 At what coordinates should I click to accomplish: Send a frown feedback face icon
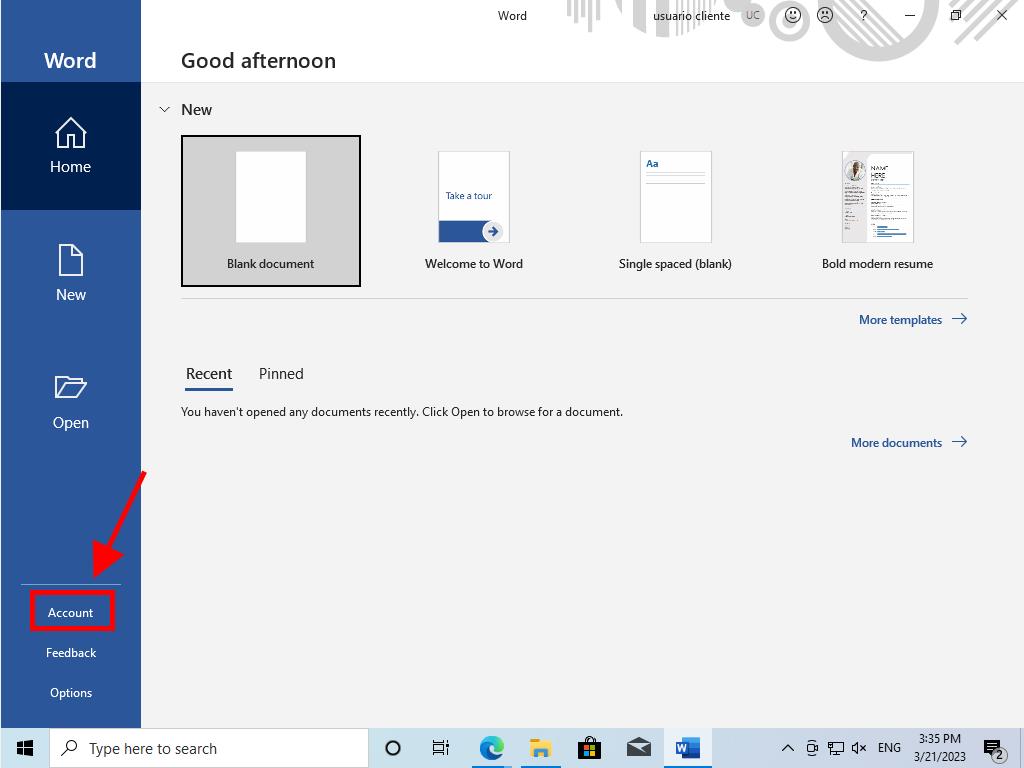pyautogui.click(x=825, y=16)
